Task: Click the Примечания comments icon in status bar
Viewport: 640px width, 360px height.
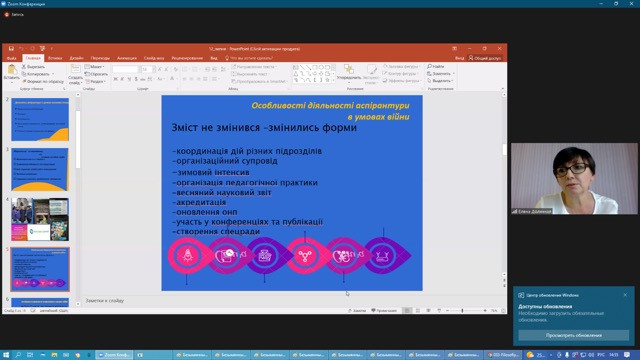Action: 384,311
